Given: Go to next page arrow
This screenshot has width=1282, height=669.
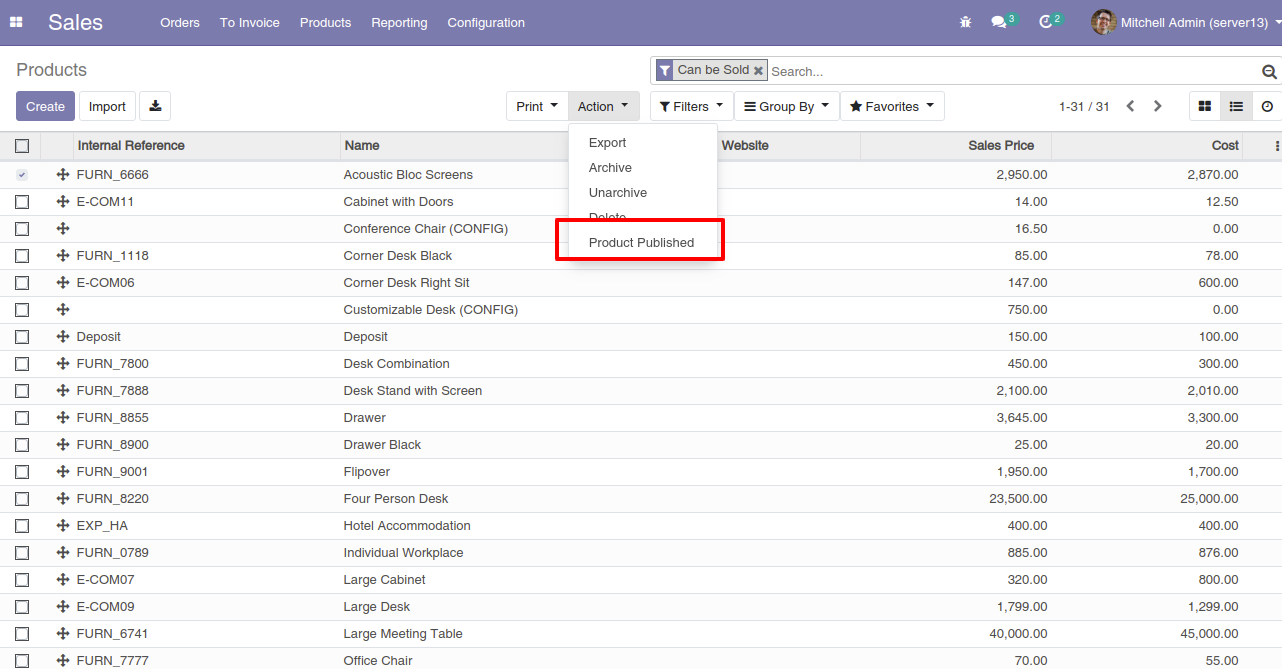Looking at the screenshot, I should click(1157, 106).
